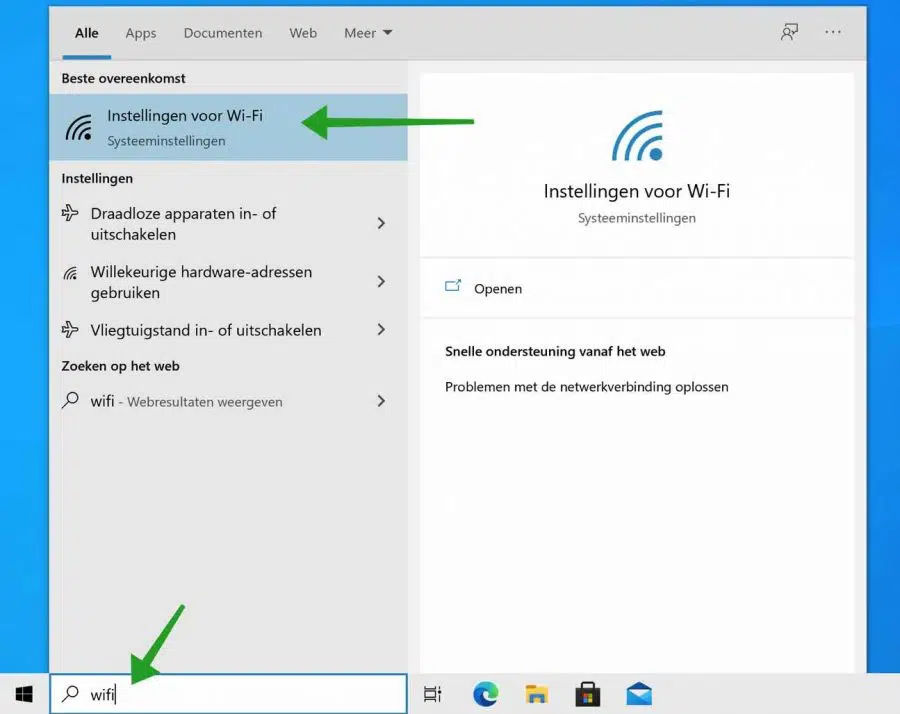The image size is (900, 714).
Task: Open Microsoft Store from the taskbar
Action: point(588,694)
